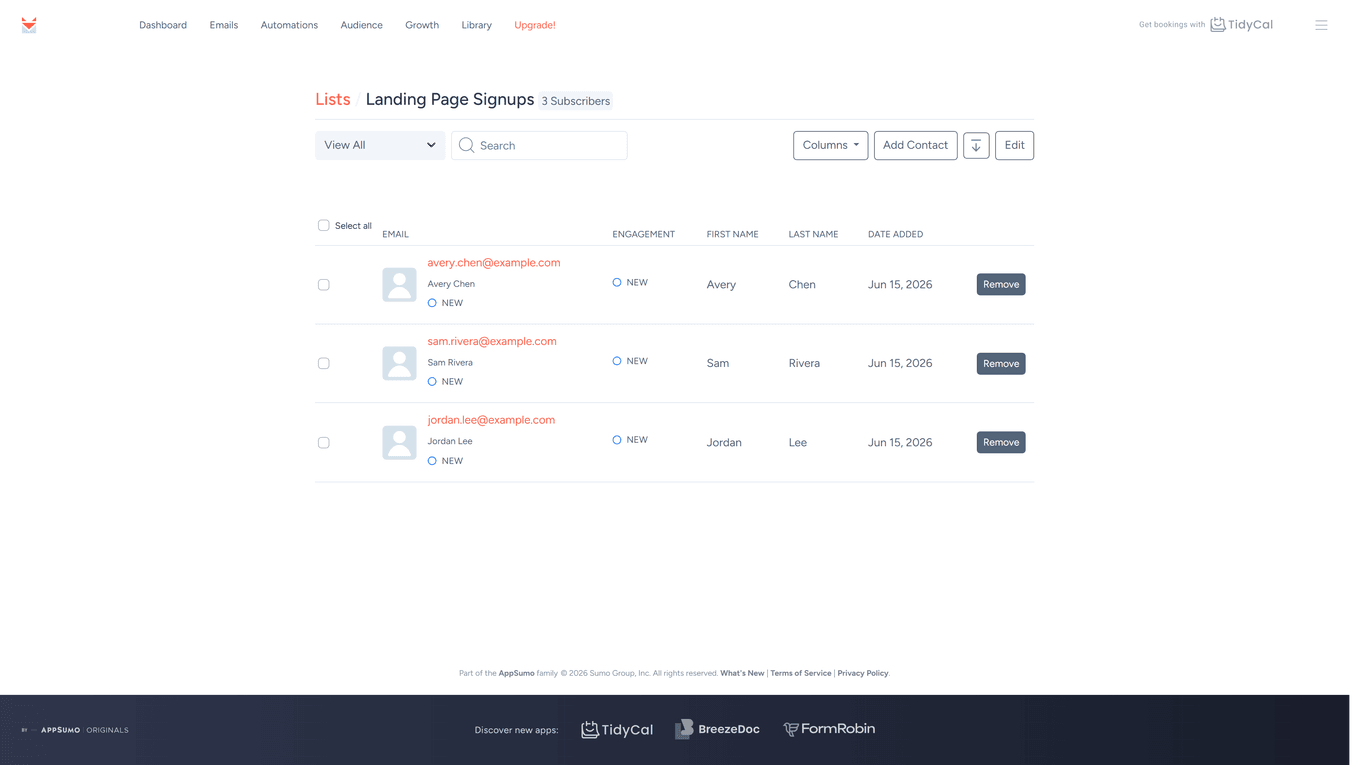Click first name cell Avery
This screenshot has width=1360, height=765.
point(721,285)
